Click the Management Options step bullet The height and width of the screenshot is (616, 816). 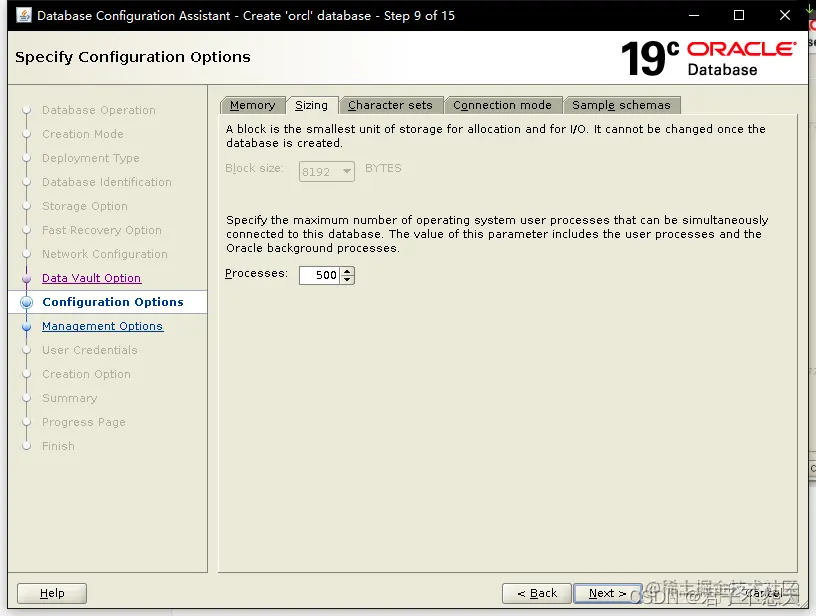[27, 326]
